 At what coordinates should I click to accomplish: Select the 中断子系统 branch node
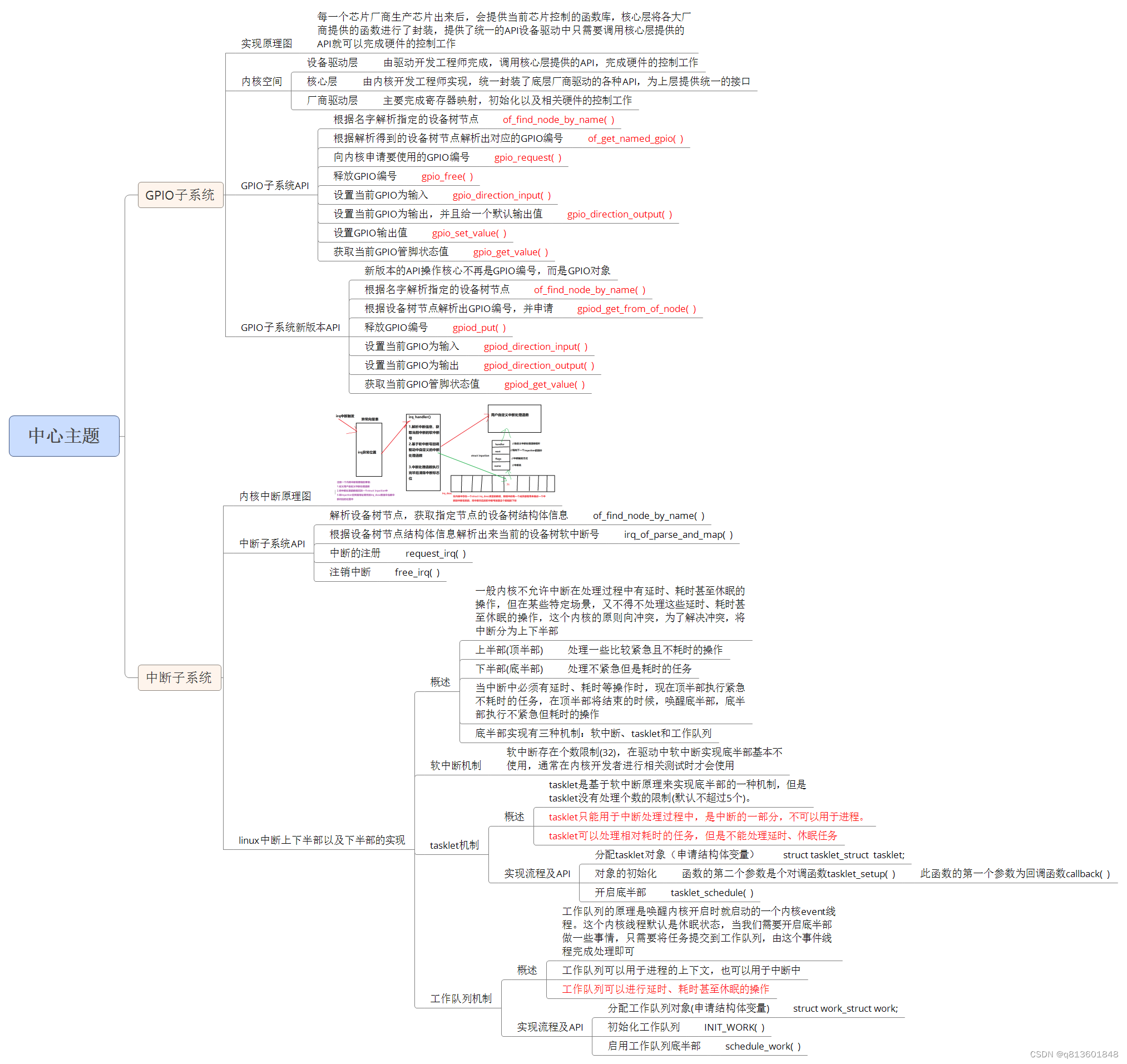[179, 677]
